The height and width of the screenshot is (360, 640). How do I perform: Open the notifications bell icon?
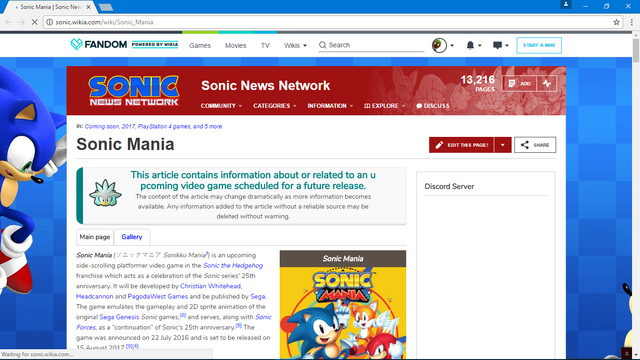(470, 45)
